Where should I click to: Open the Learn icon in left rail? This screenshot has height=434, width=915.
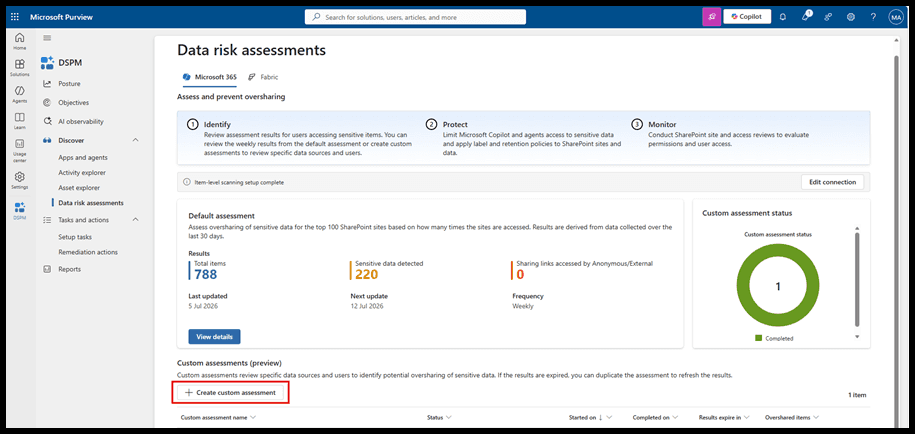tap(20, 120)
